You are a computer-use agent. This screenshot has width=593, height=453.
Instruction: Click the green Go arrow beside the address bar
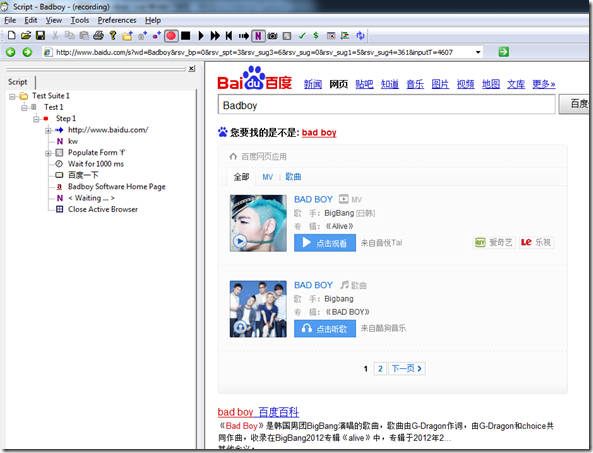pyautogui.click(x=503, y=52)
